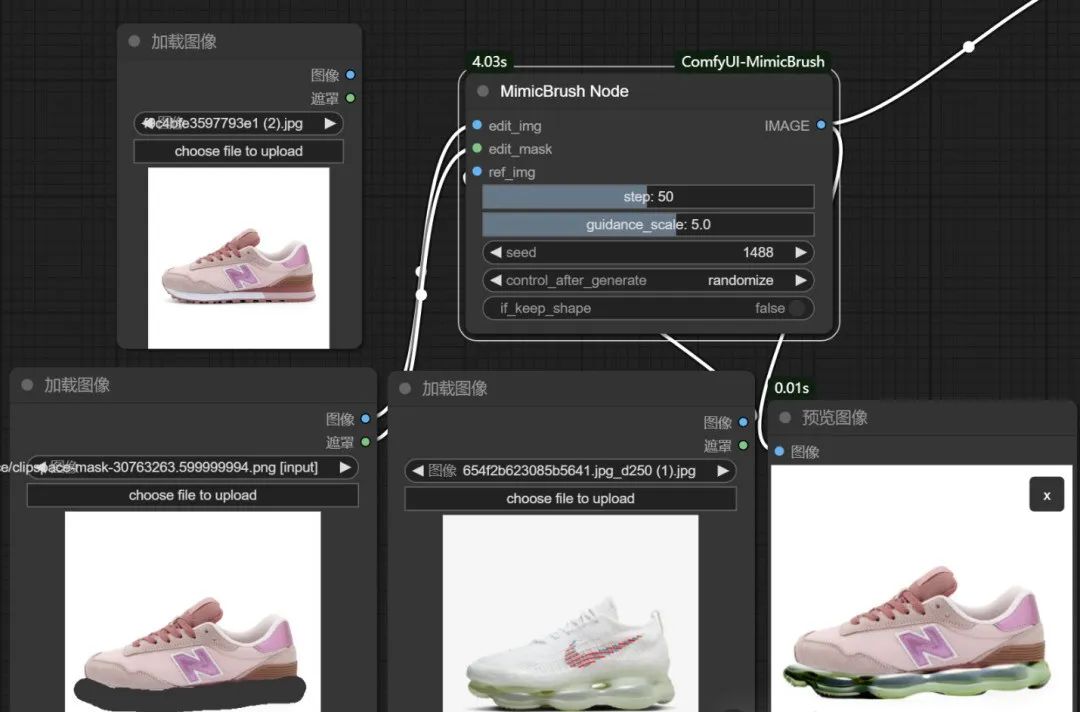
Task: Select next file after e3597793e1 (2).jpg
Action: click(x=330, y=123)
